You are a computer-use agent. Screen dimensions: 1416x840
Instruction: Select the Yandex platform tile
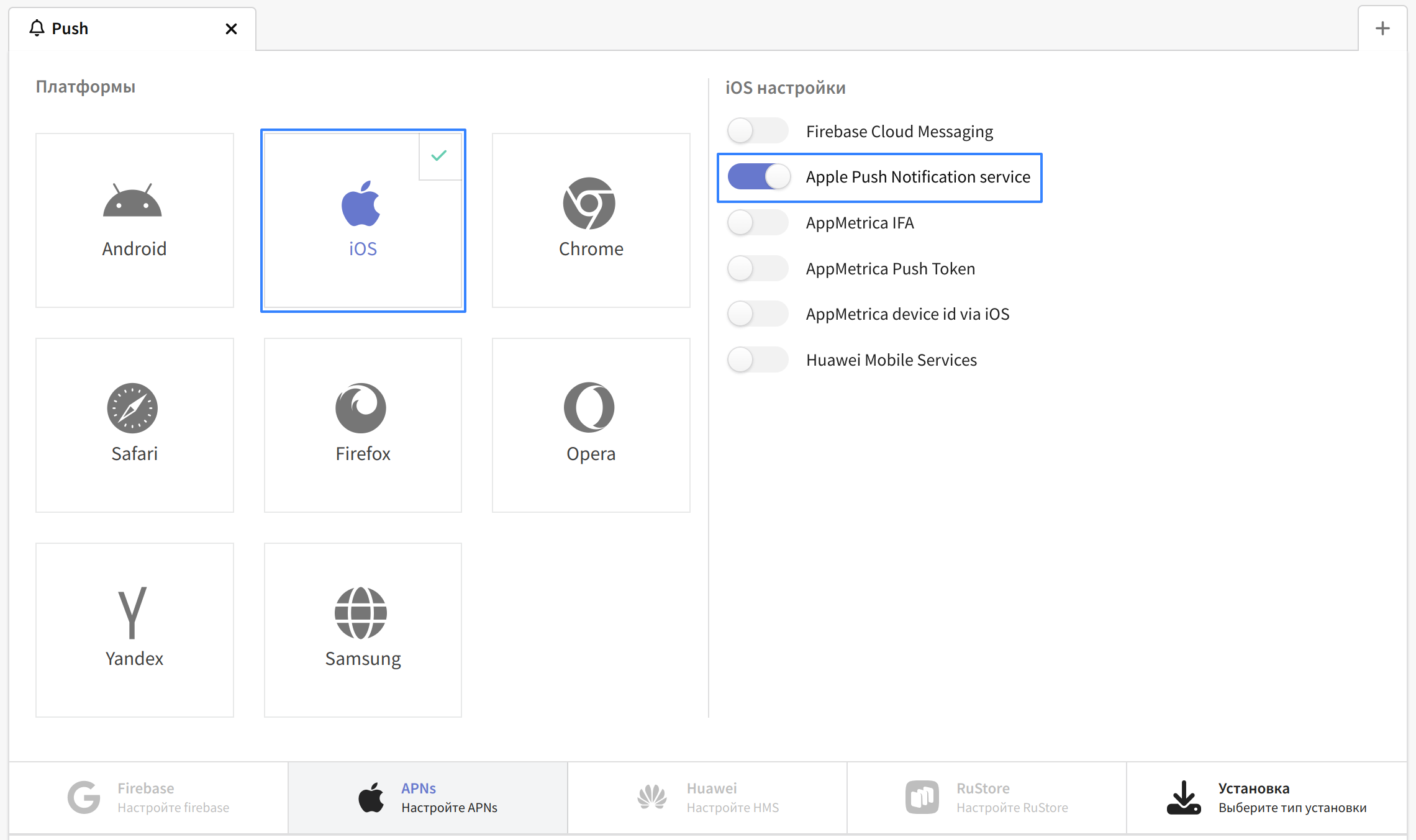[134, 630]
